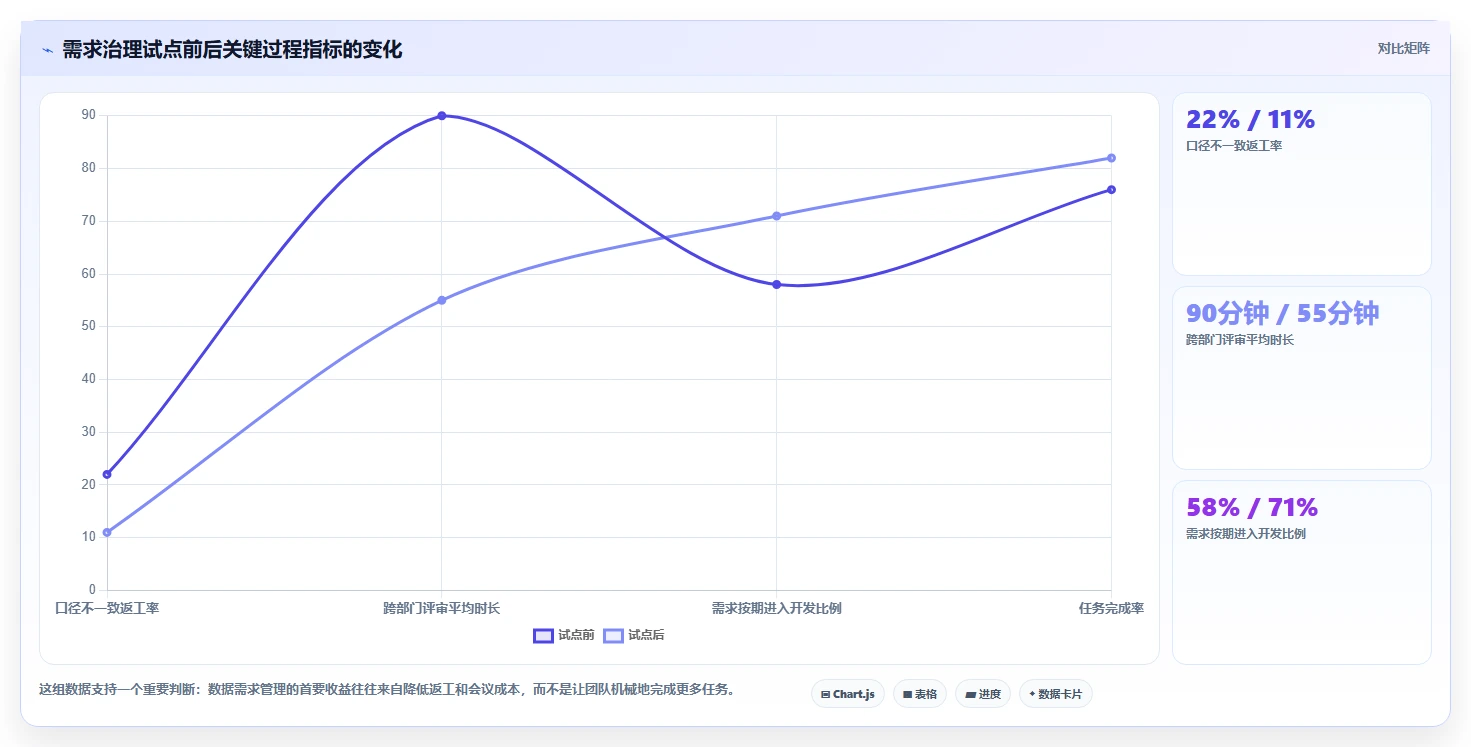Toggle the 试点前 legend item
1471x747 pixels.
(564, 635)
